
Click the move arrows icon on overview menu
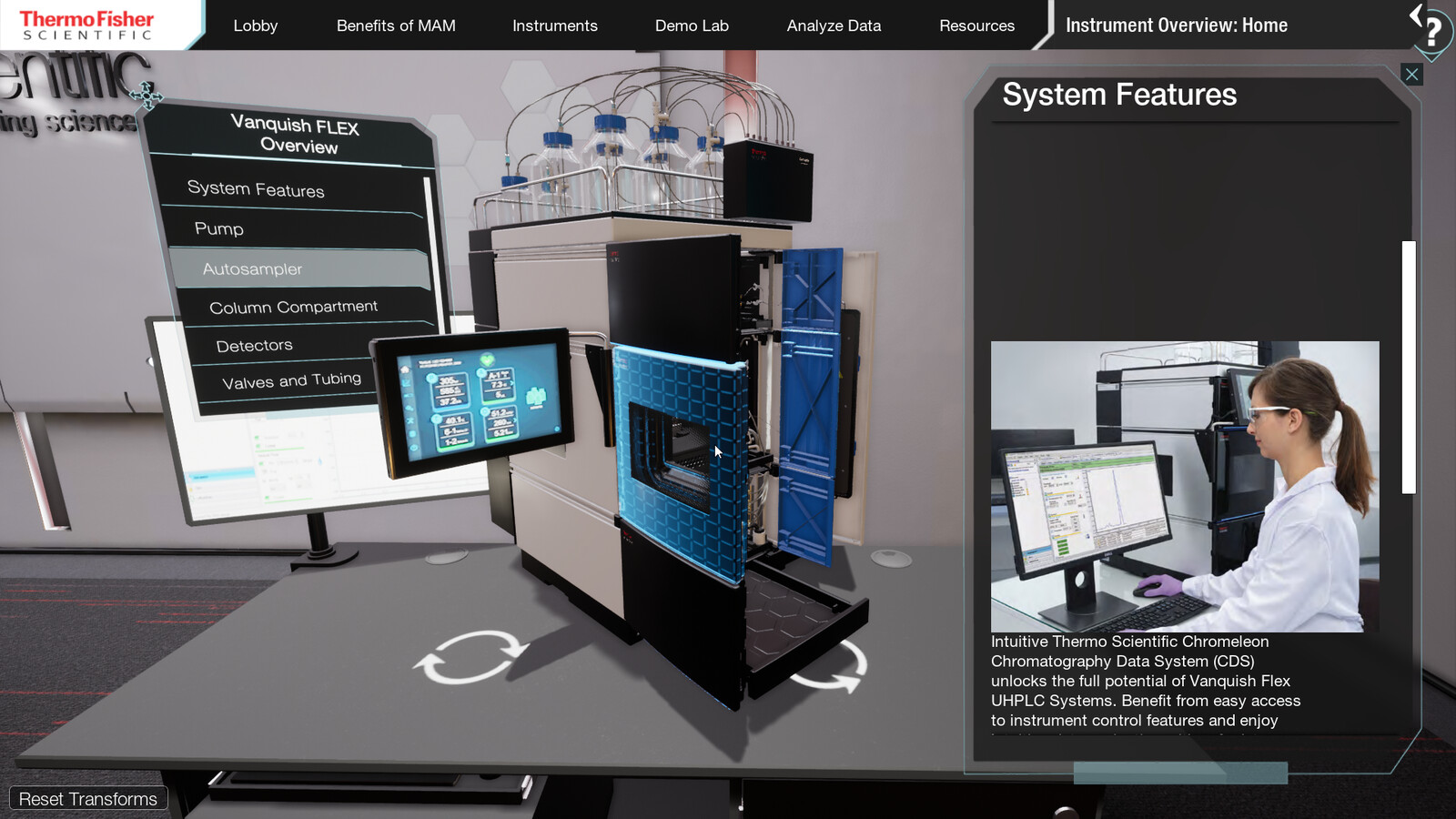(x=147, y=96)
